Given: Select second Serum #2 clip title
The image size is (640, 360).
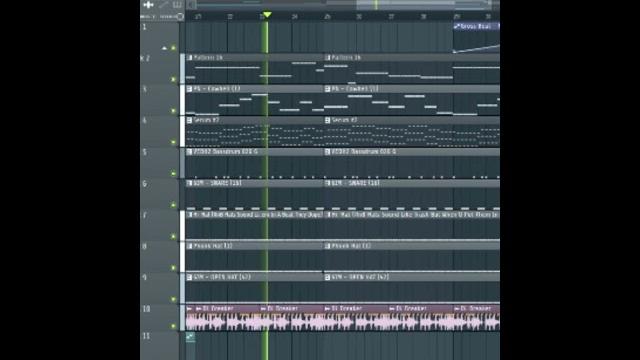Looking at the screenshot, I should coord(344,120).
